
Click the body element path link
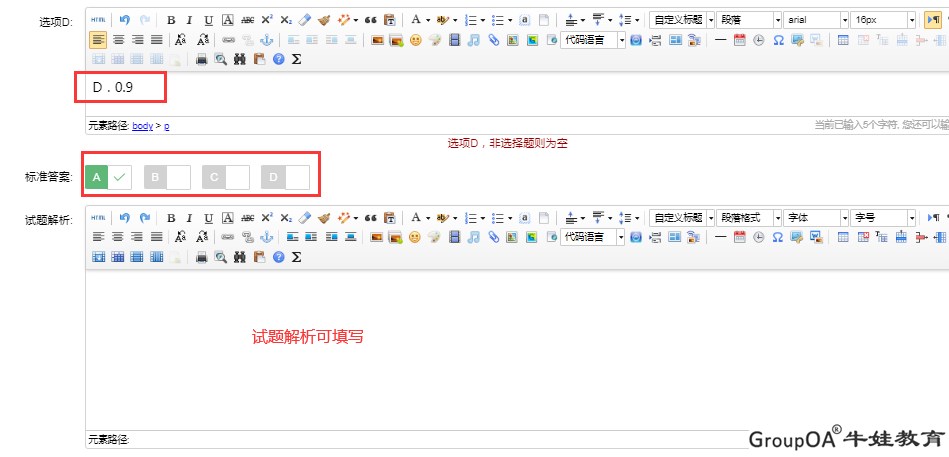143,126
